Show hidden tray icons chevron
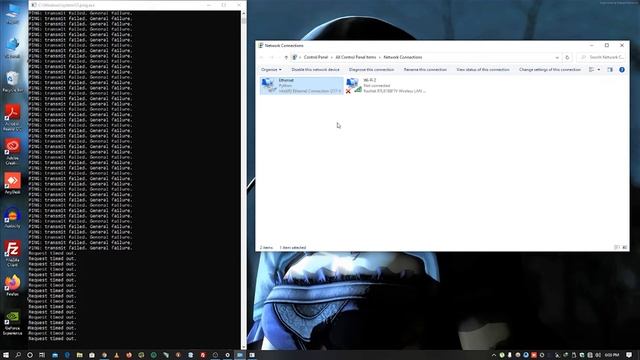 tap(493, 355)
